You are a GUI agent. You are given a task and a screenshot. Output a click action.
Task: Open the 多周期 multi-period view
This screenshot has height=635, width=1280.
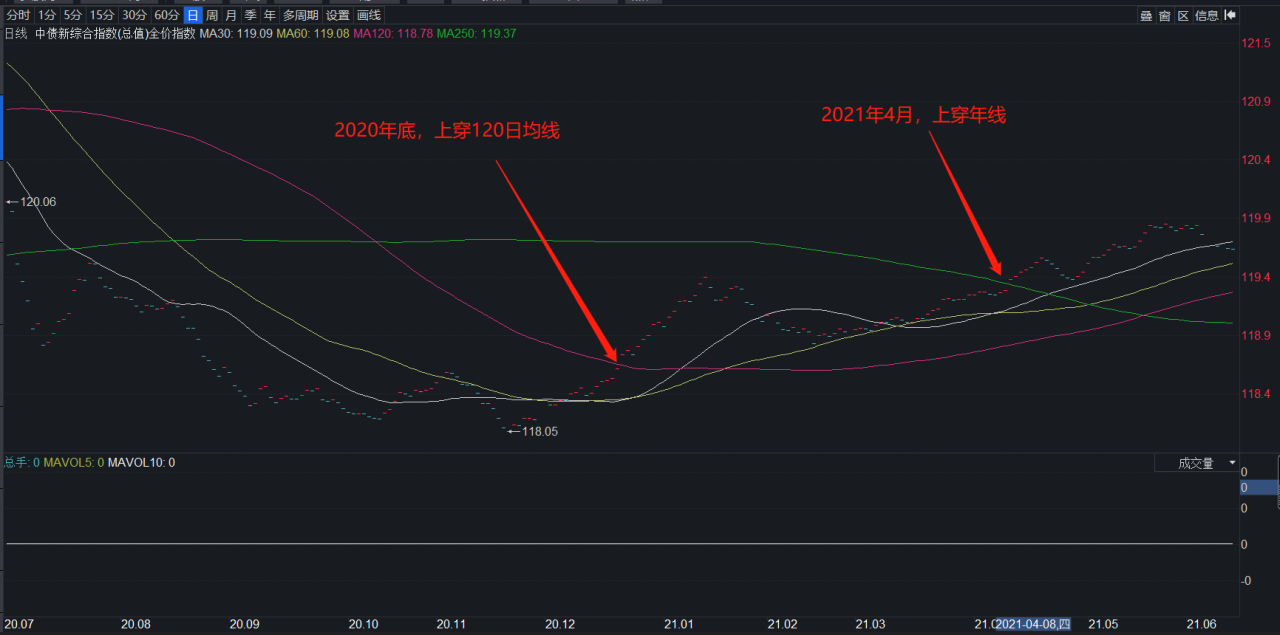[301, 16]
